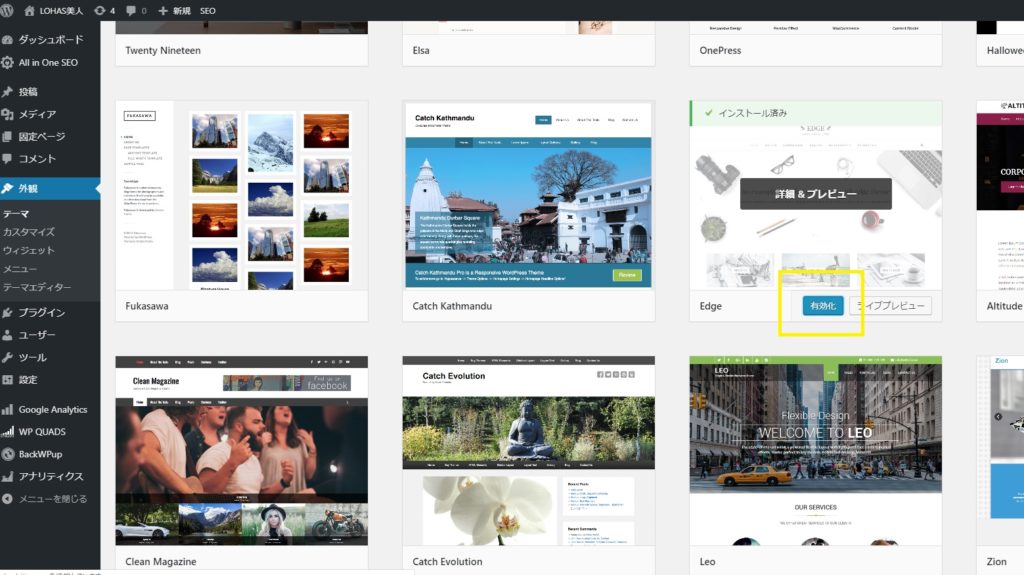Collapse sidebar via メニューを閉じる arrow icon
Image resolution: width=1024 pixels, height=575 pixels.
pyautogui.click(x=8, y=499)
